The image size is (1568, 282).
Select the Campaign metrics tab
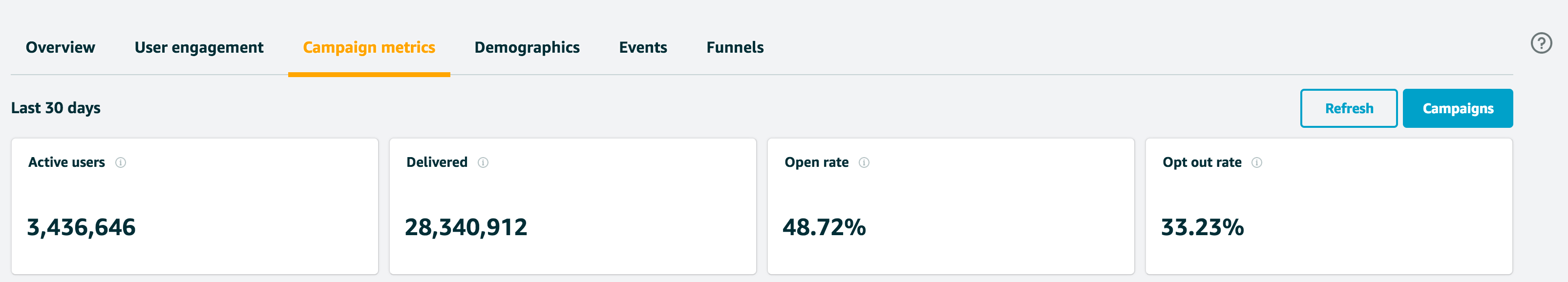369,47
